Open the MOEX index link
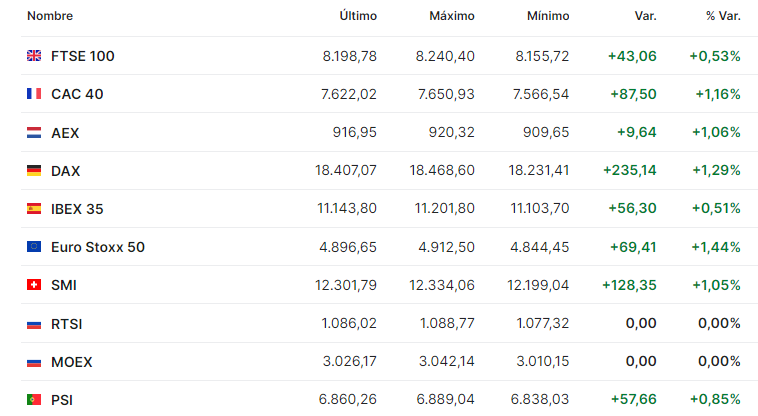Viewport: 758px width, 416px height. coord(72,362)
